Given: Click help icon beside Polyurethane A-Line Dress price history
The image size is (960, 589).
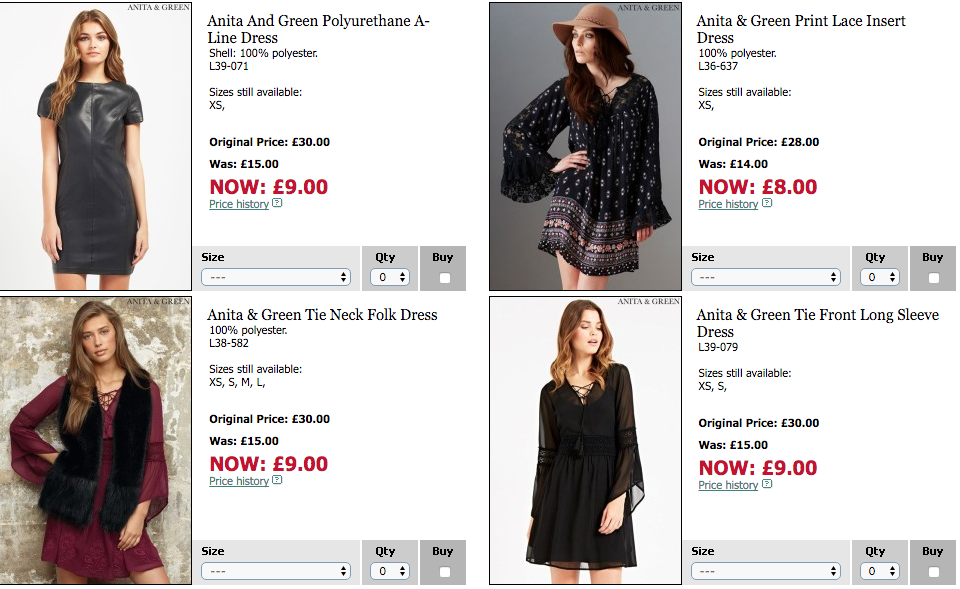Looking at the screenshot, I should [277, 203].
